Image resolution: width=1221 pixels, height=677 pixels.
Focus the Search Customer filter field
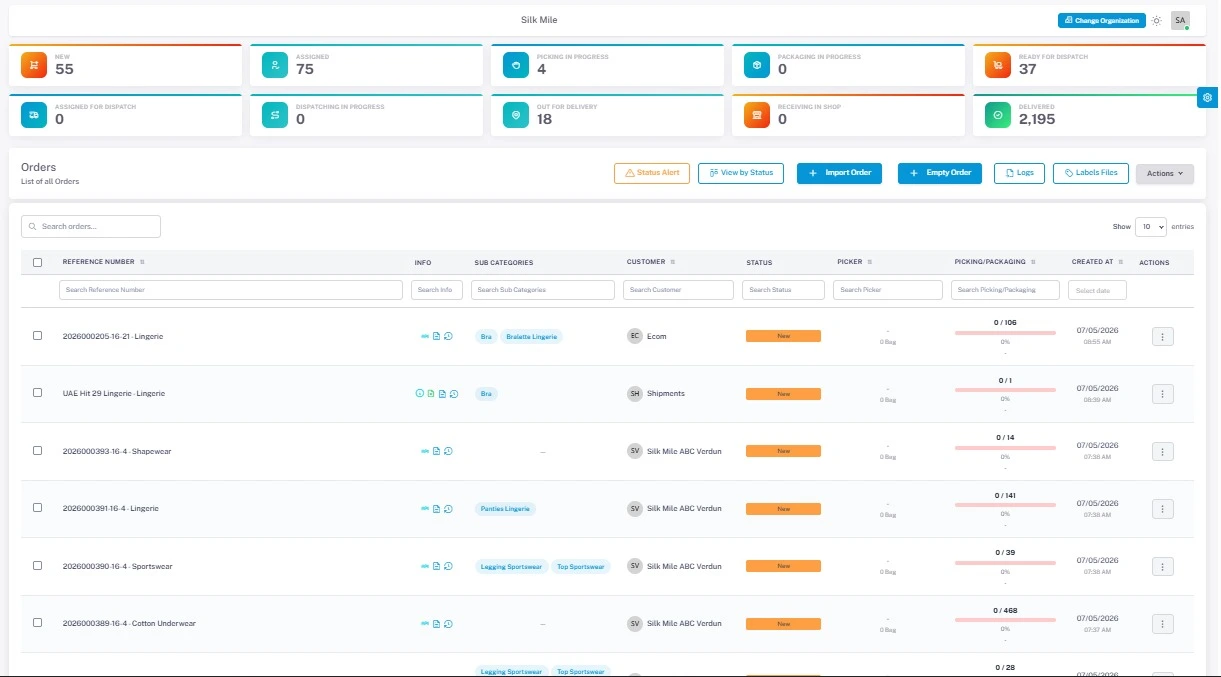click(678, 290)
